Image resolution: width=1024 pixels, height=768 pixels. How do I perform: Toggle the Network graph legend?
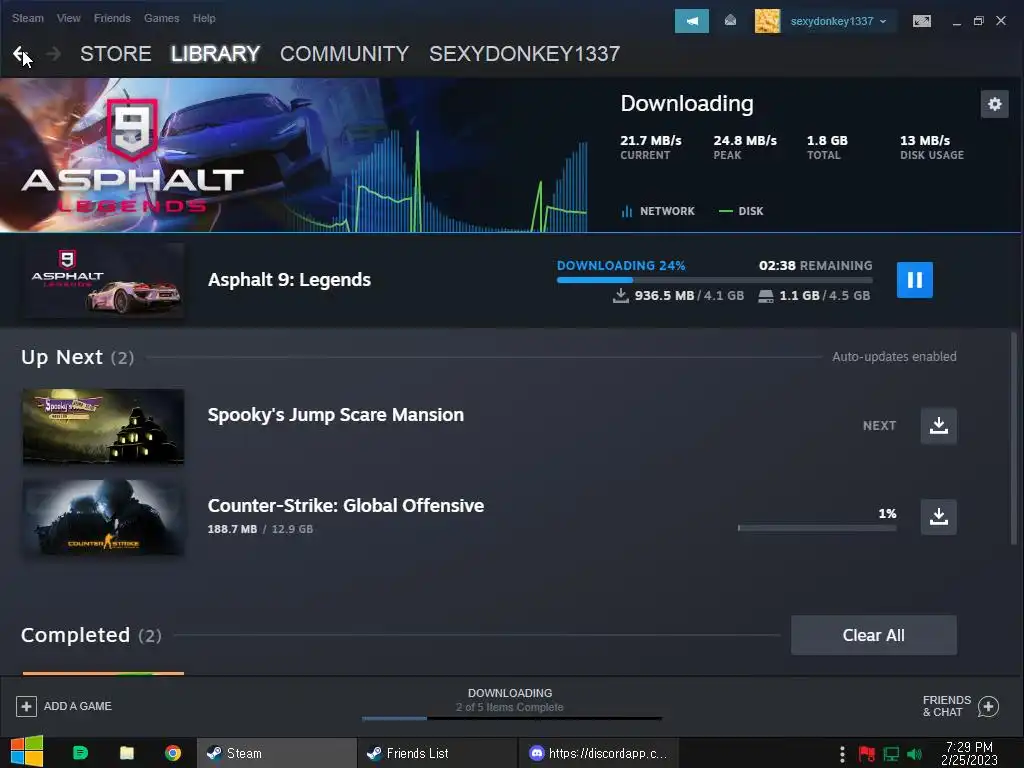pos(658,211)
